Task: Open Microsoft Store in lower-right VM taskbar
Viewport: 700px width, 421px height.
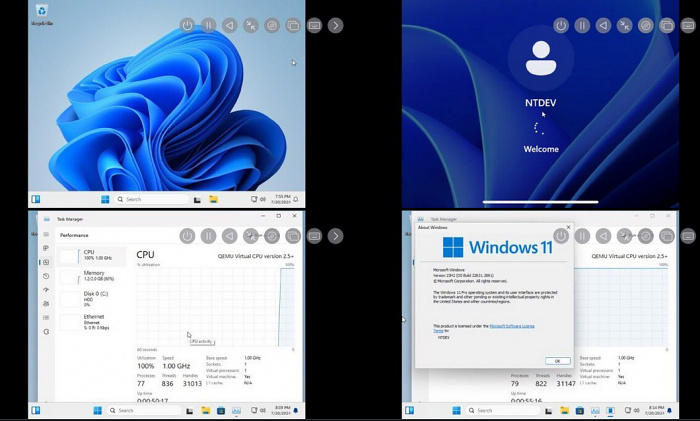Action: click(x=580, y=410)
